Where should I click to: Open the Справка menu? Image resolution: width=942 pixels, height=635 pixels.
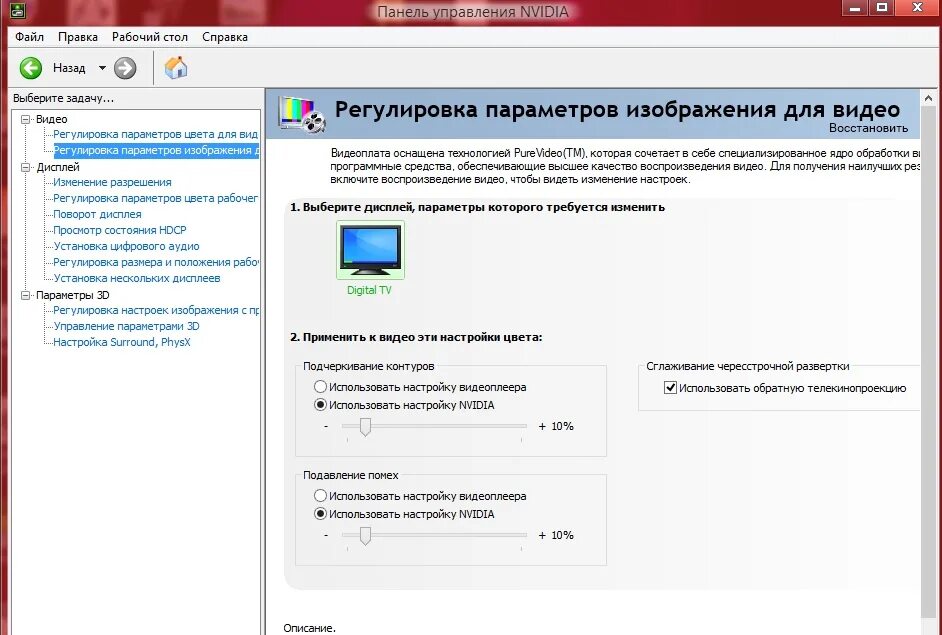click(225, 37)
